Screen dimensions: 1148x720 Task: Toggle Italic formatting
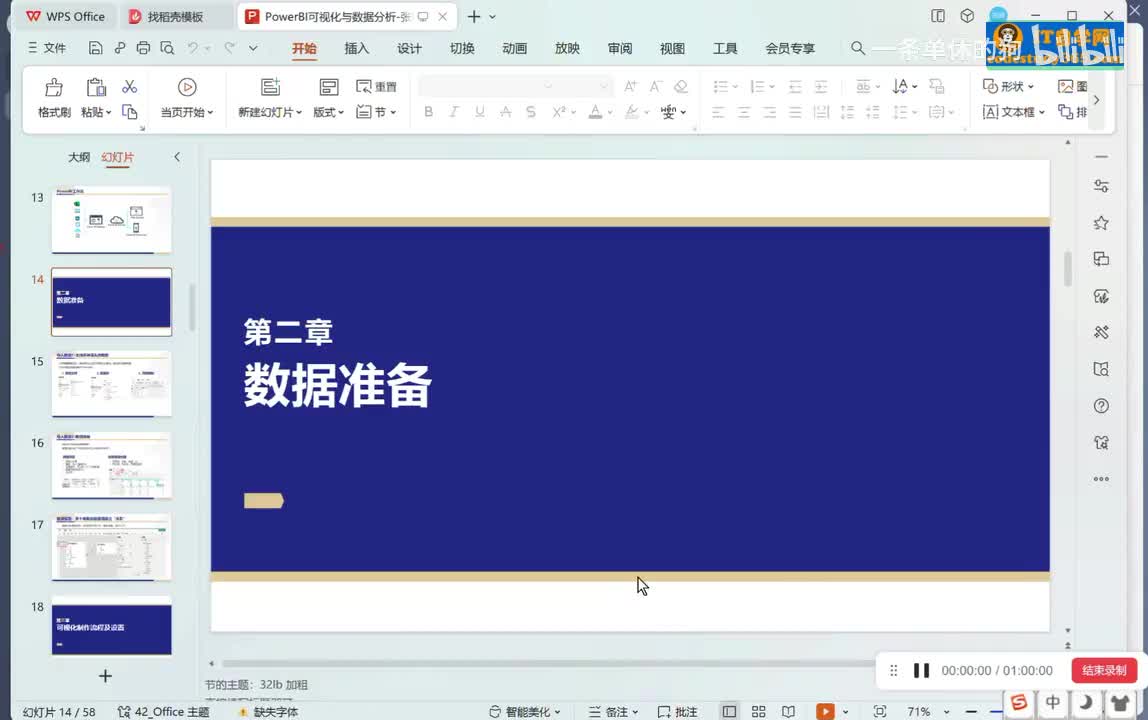coord(454,111)
